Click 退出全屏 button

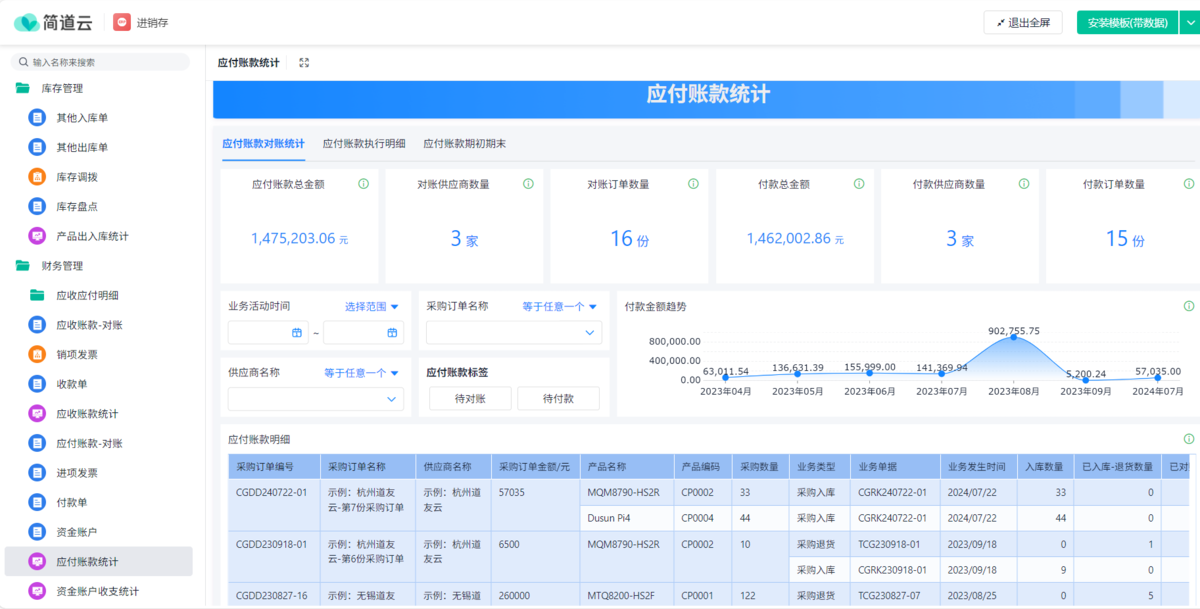[x=1022, y=23]
